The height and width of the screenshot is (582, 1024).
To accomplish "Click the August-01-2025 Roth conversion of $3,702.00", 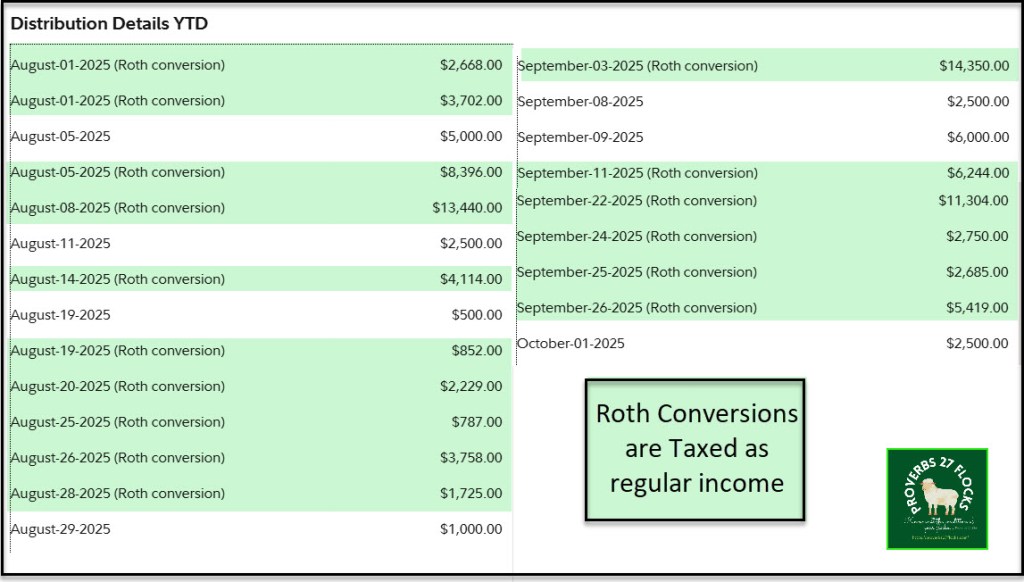I will (118, 100).
